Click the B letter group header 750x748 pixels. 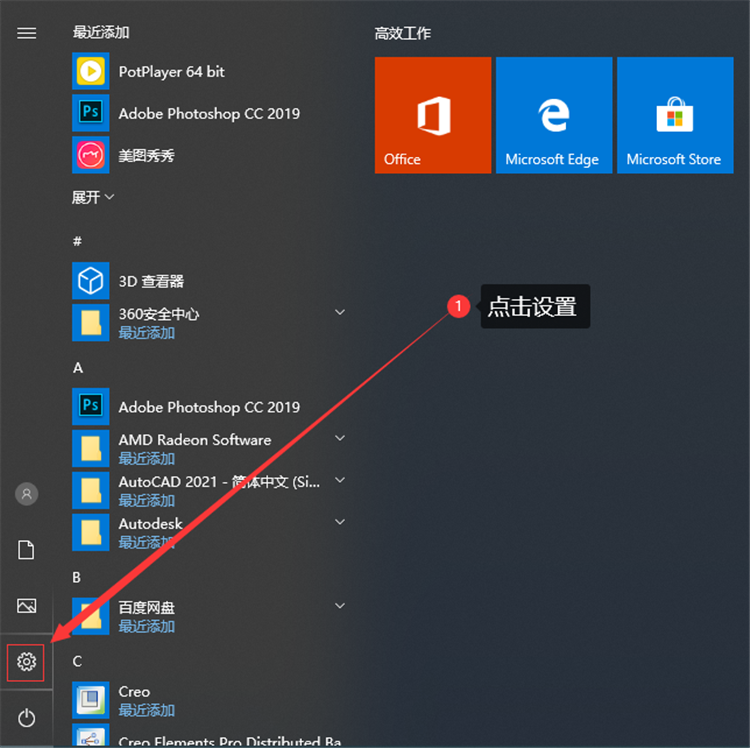tap(77, 577)
